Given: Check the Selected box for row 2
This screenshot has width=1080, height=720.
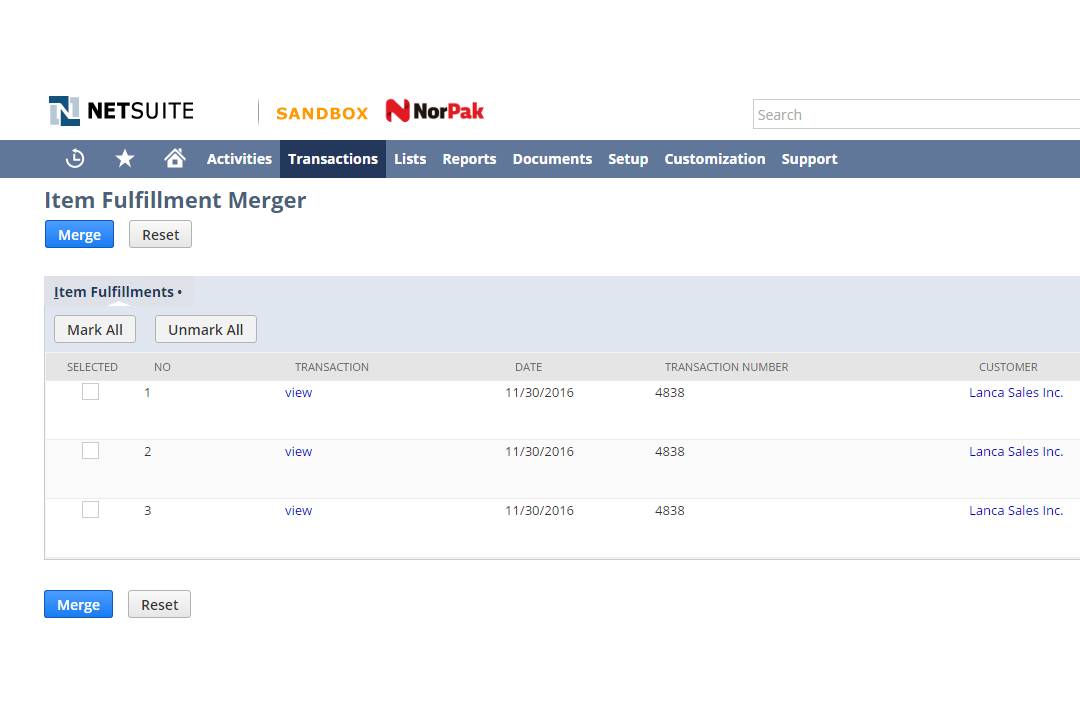Looking at the screenshot, I should coord(90,451).
